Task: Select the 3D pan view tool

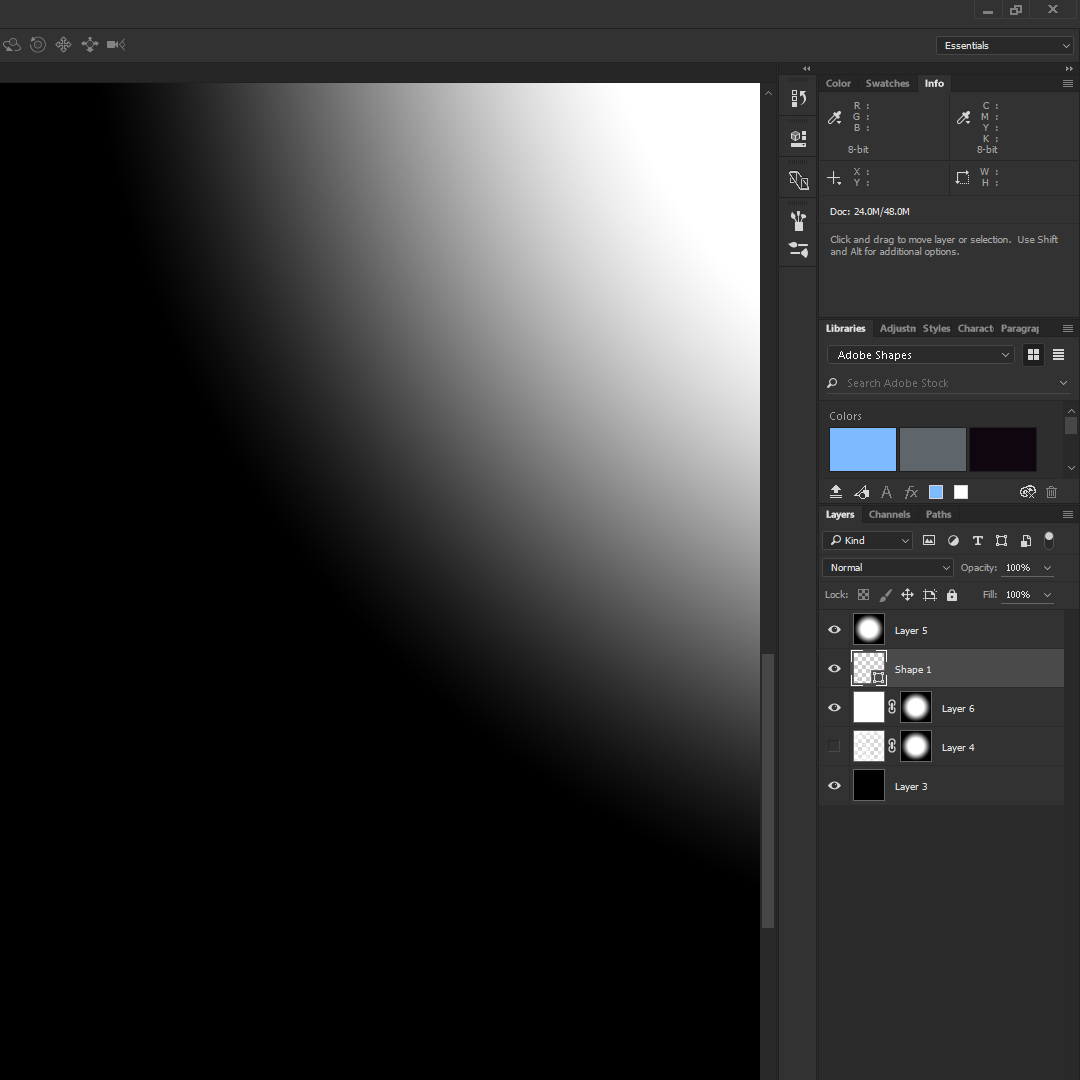Action: tap(63, 44)
